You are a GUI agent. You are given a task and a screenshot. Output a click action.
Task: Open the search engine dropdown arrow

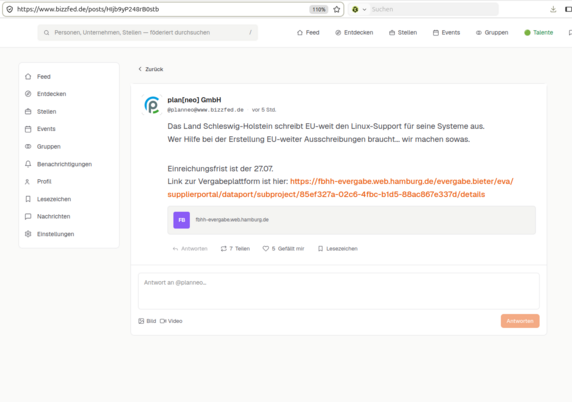tap(364, 9)
